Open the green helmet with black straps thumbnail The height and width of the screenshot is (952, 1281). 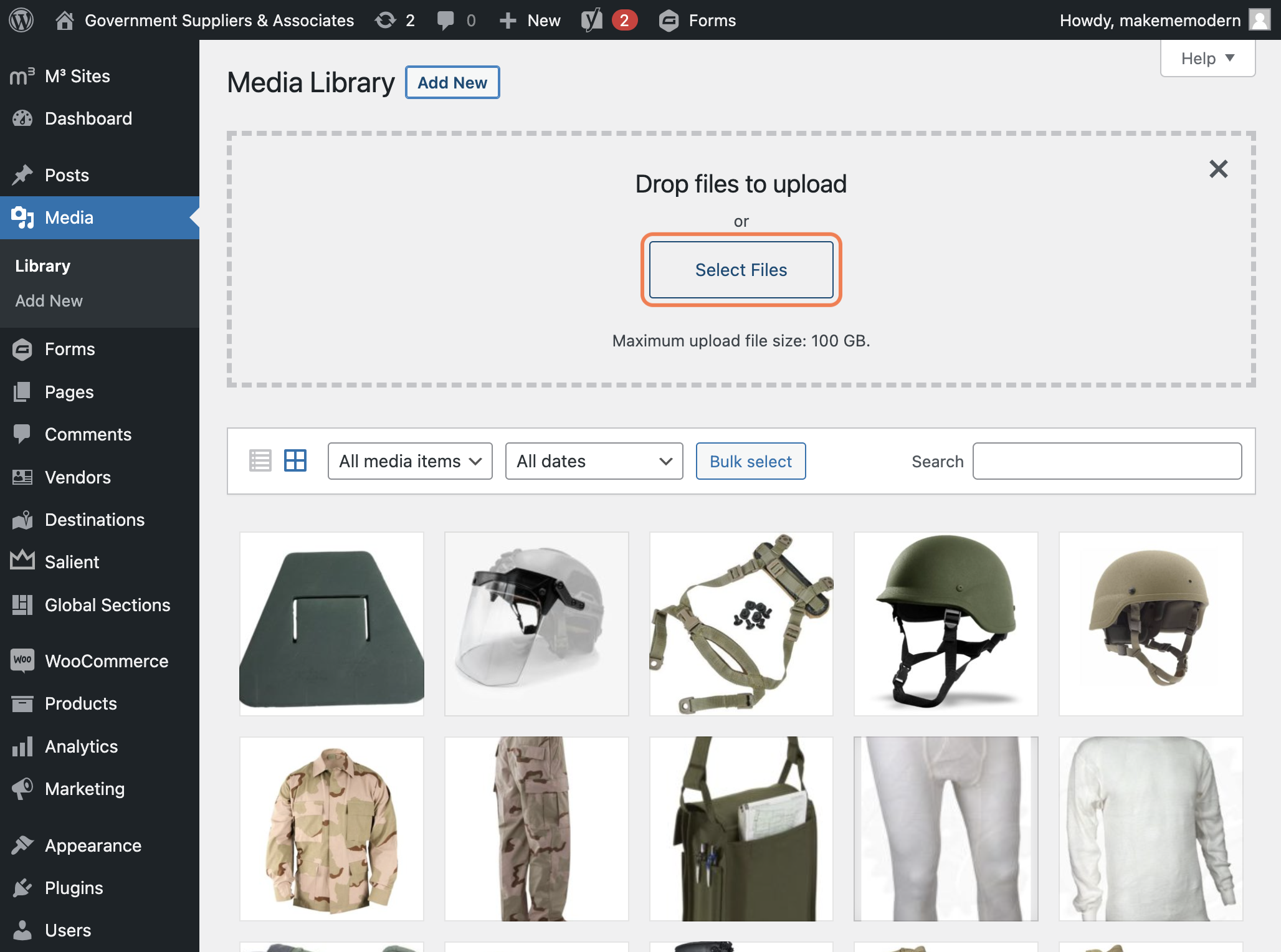click(x=946, y=624)
